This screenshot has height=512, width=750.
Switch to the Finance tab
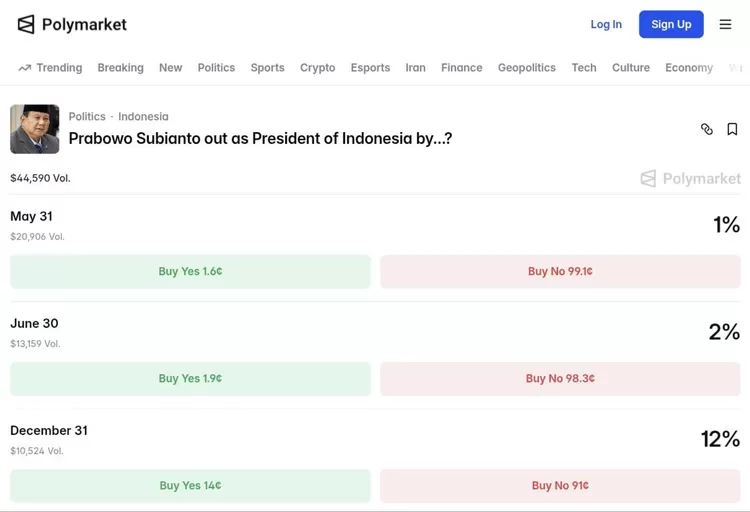pos(462,68)
